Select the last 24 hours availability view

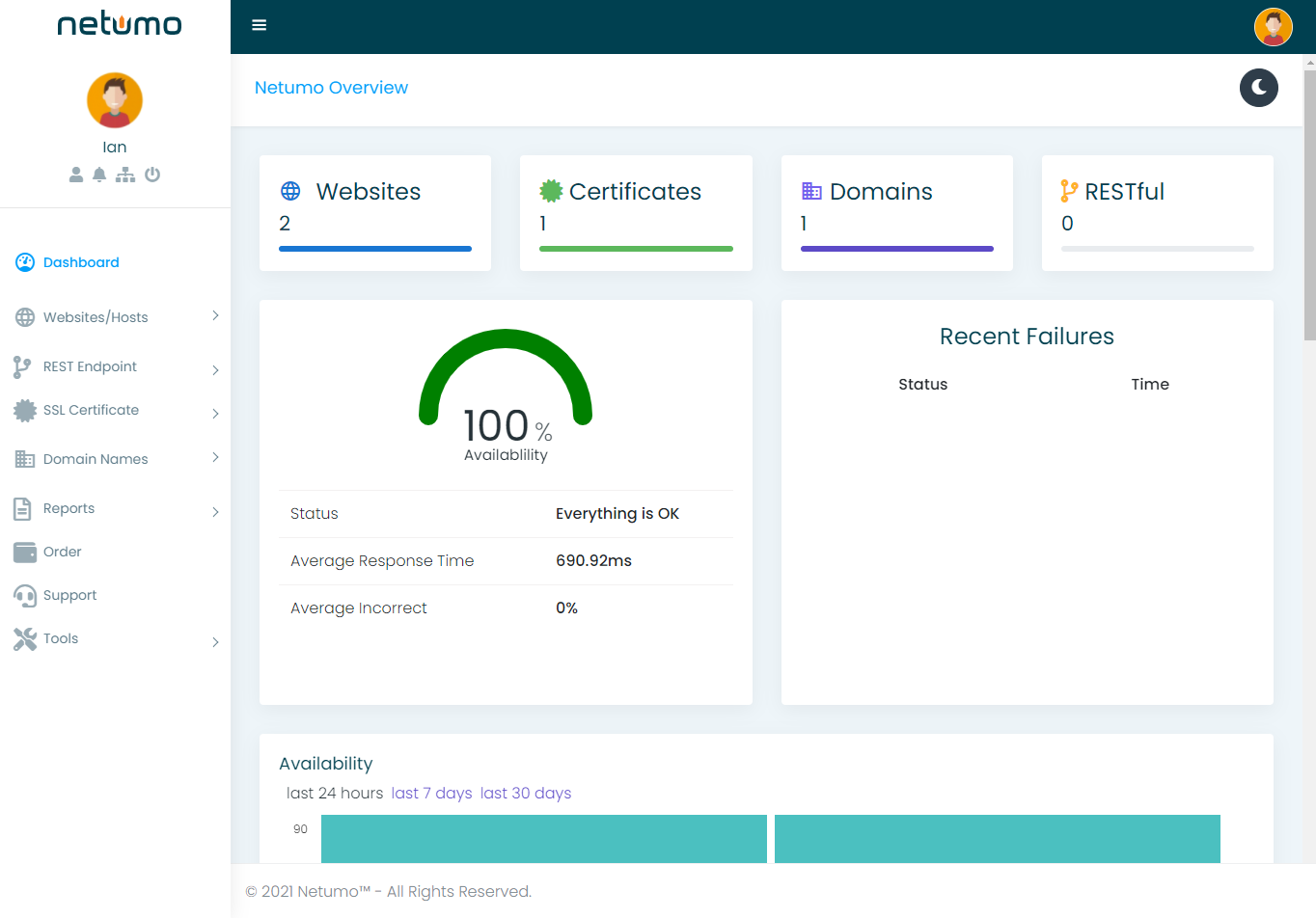335,793
